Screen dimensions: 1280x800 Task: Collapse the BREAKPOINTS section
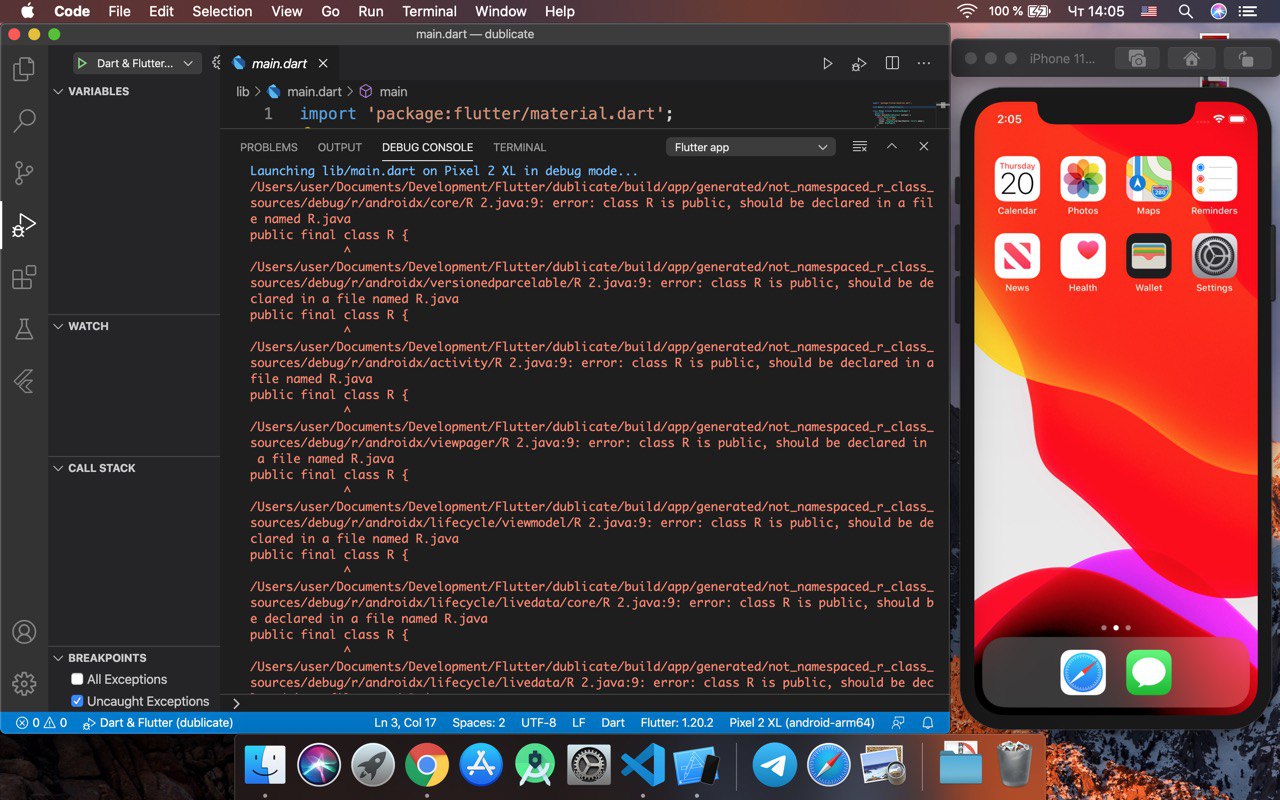point(134,658)
